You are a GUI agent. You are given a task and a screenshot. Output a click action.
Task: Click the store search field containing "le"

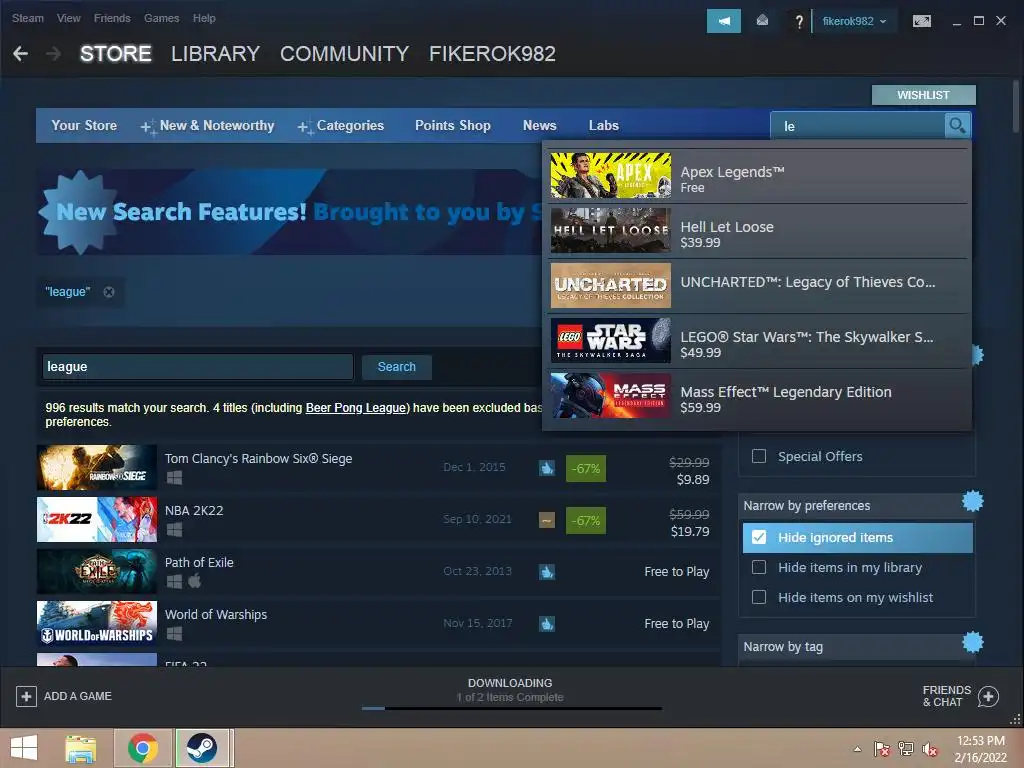(x=857, y=125)
